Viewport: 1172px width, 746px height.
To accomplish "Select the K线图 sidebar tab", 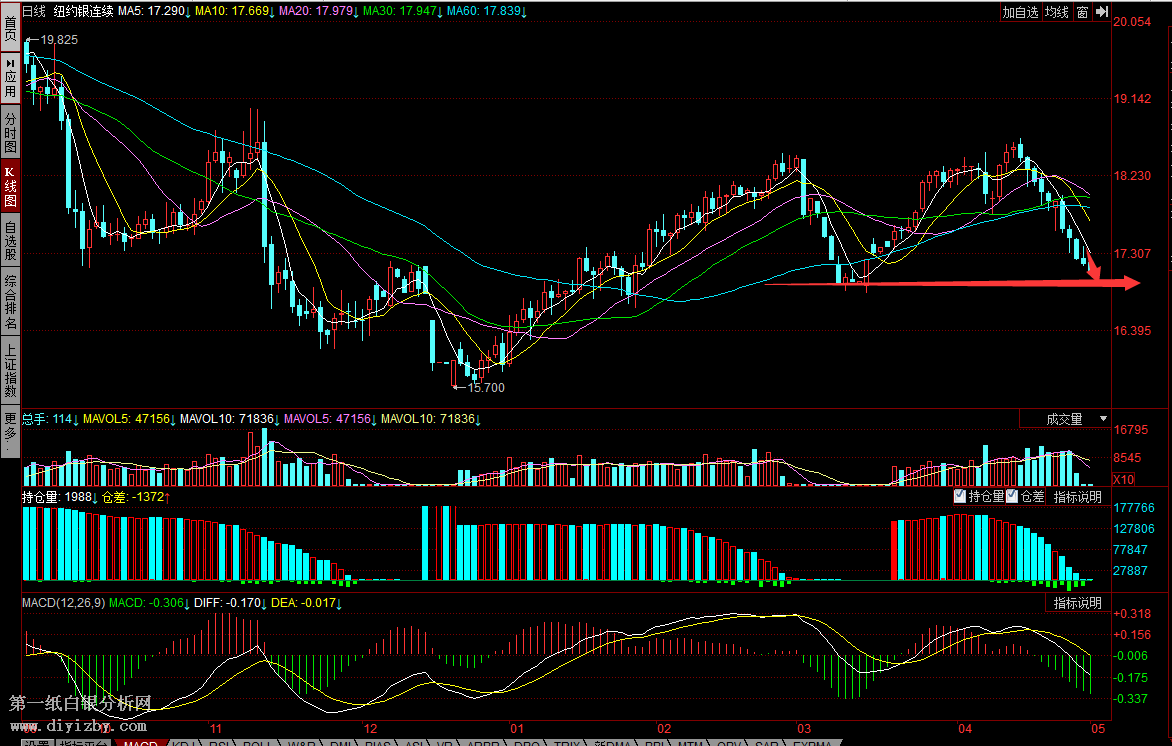I will pos(10,186).
